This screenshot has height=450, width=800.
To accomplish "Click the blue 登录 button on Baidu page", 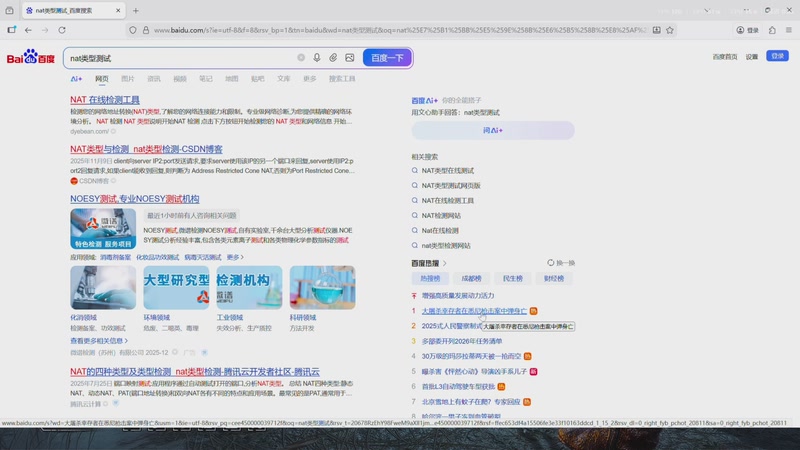I will click(777, 56).
